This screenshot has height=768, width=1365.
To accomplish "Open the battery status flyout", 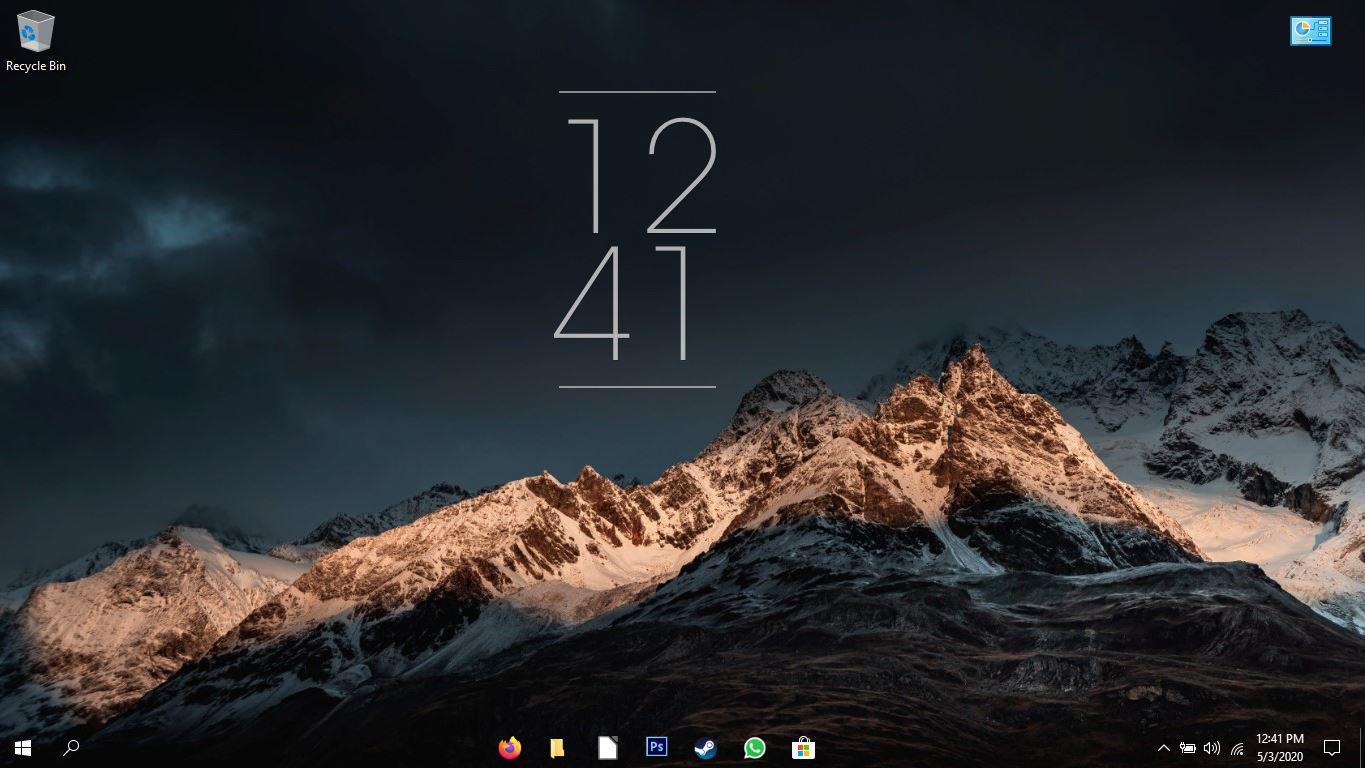I will [x=1188, y=747].
